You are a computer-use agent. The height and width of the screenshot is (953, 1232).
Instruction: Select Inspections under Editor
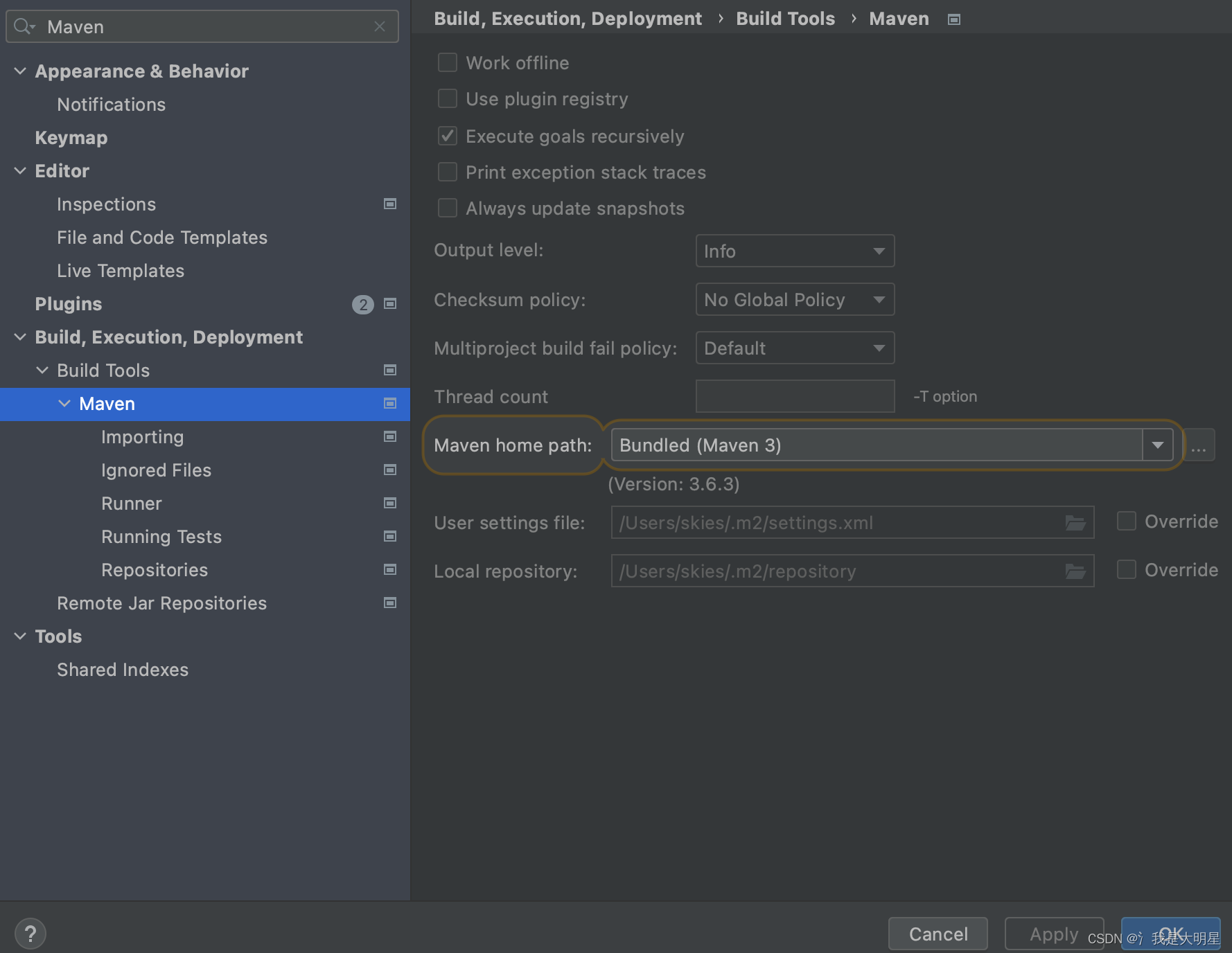tap(106, 204)
